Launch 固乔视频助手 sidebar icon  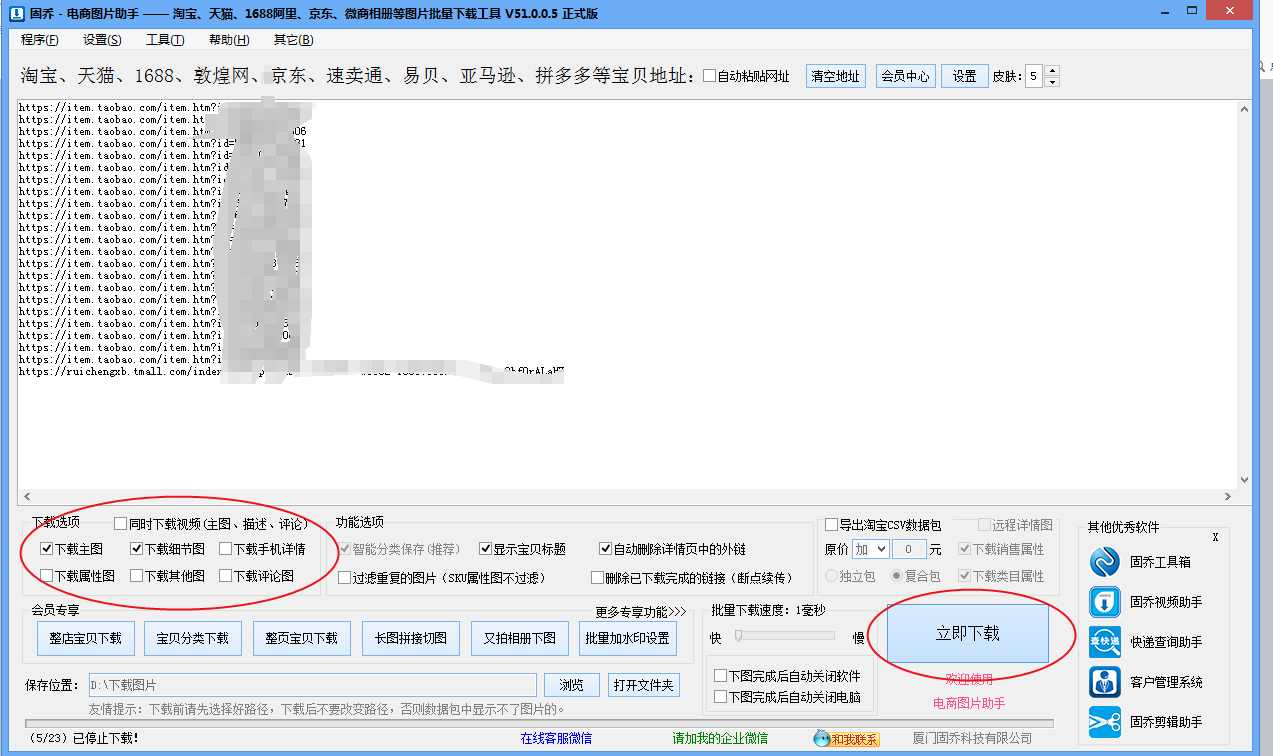click(x=1104, y=602)
